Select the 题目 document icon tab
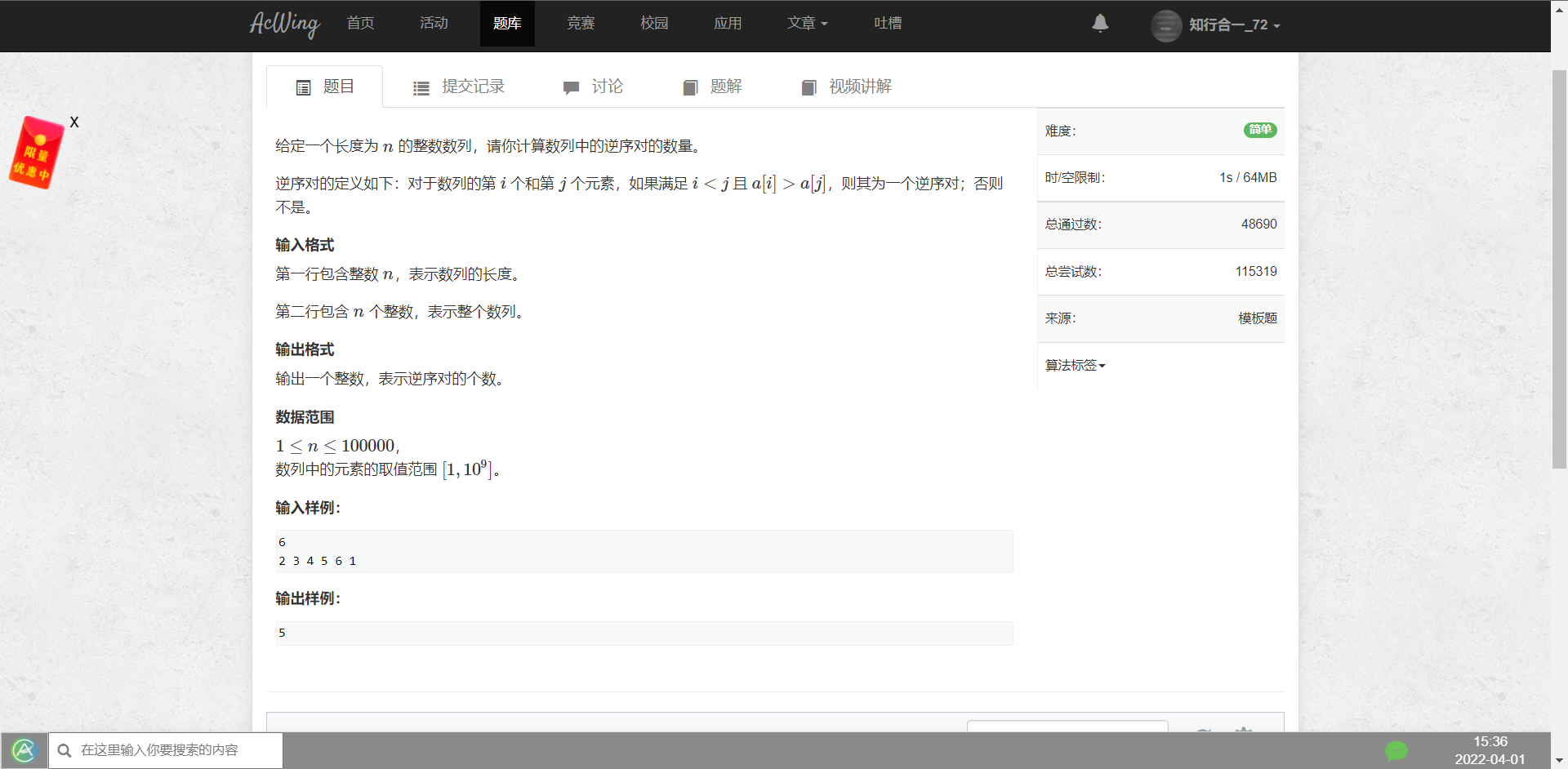The width and height of the screenshot is (1568, 769). coord(303,87)
